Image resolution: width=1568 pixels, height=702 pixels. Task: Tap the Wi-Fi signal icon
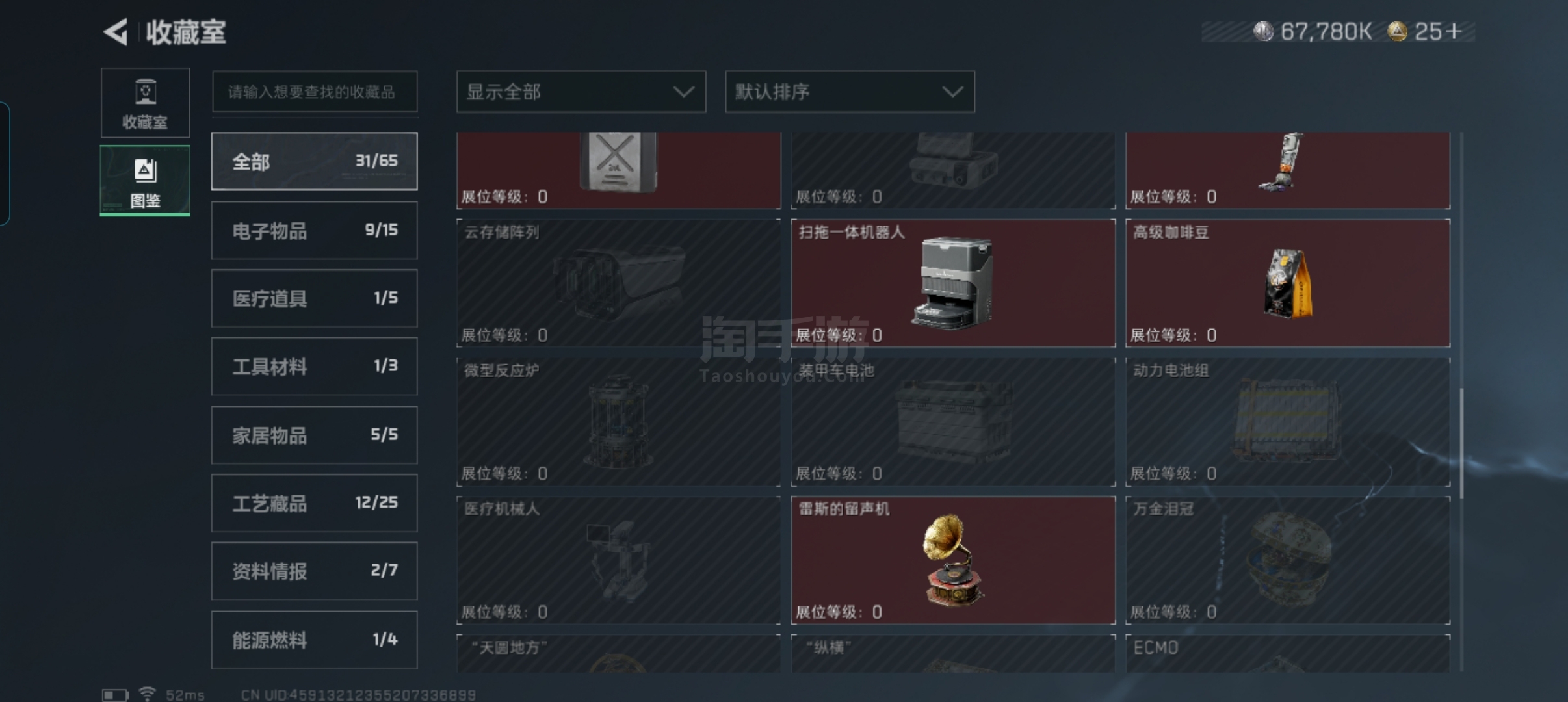(148, 694)
